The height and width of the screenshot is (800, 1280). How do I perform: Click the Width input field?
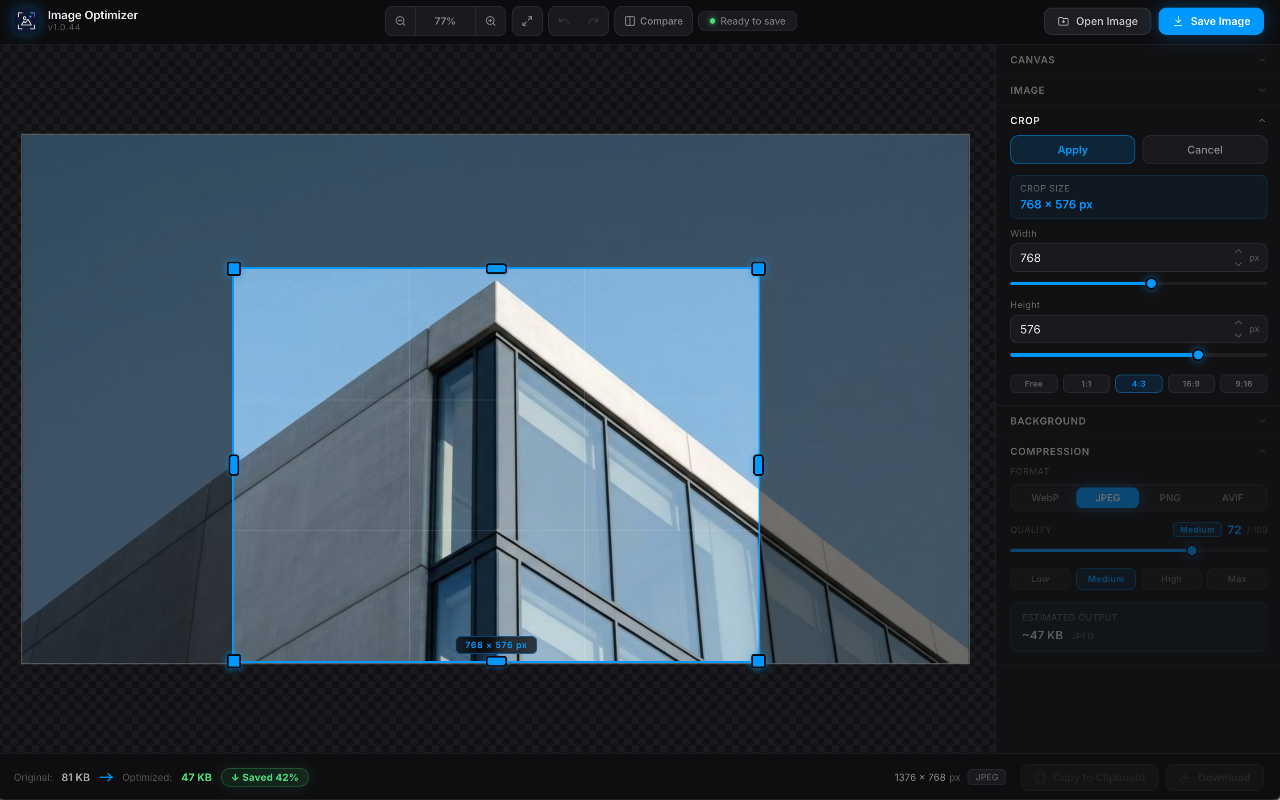click(1138, 258)
